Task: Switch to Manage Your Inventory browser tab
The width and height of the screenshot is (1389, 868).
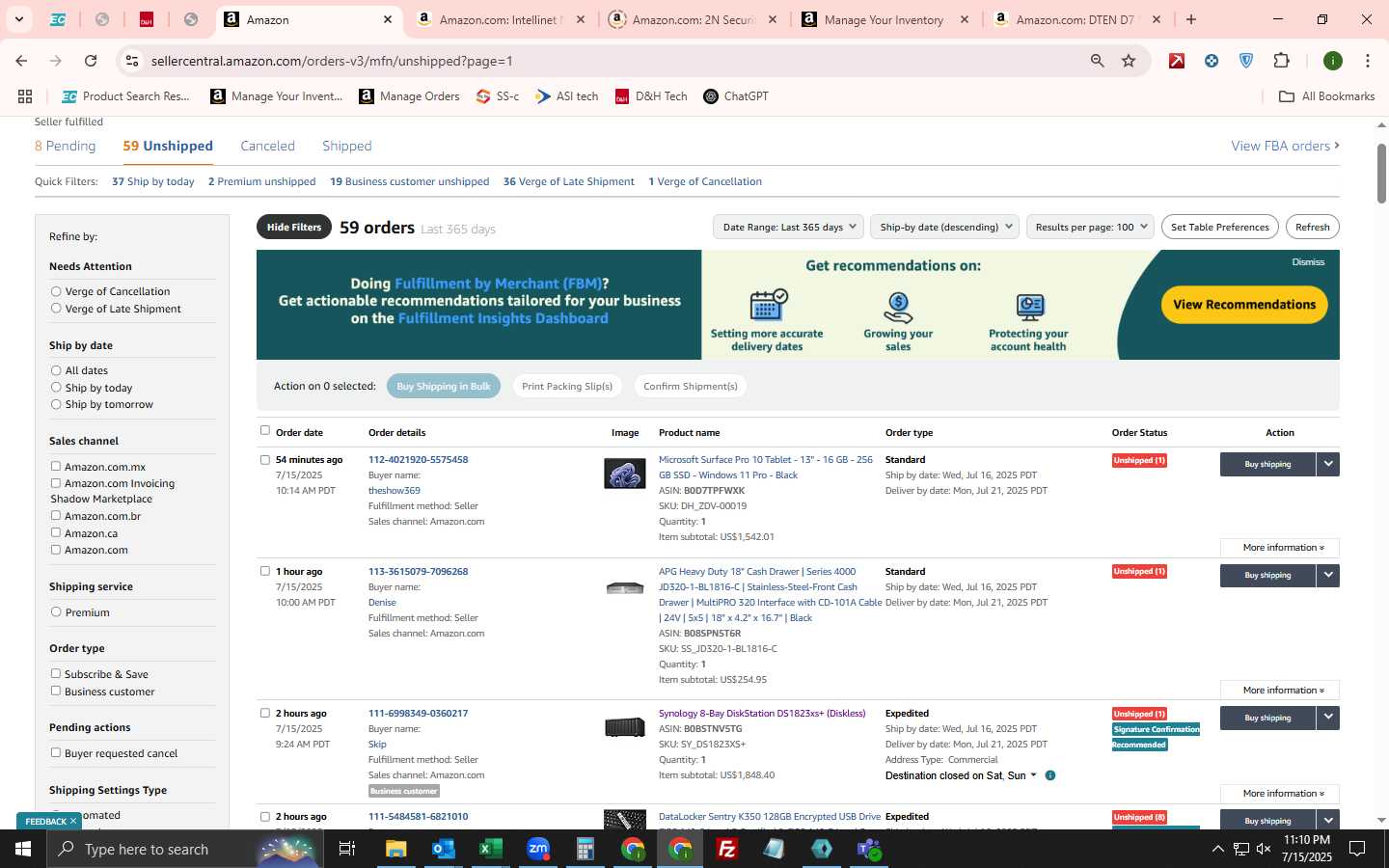Action: (885, 19)
